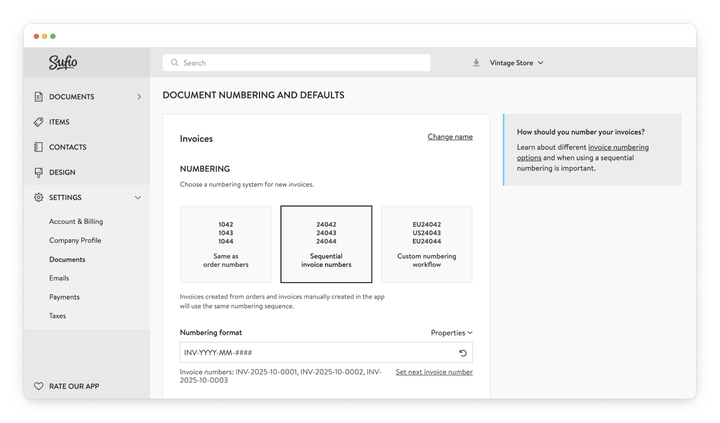720x423 pixels.
Task: Select Same as order numbers option
Action: (226, 244)
